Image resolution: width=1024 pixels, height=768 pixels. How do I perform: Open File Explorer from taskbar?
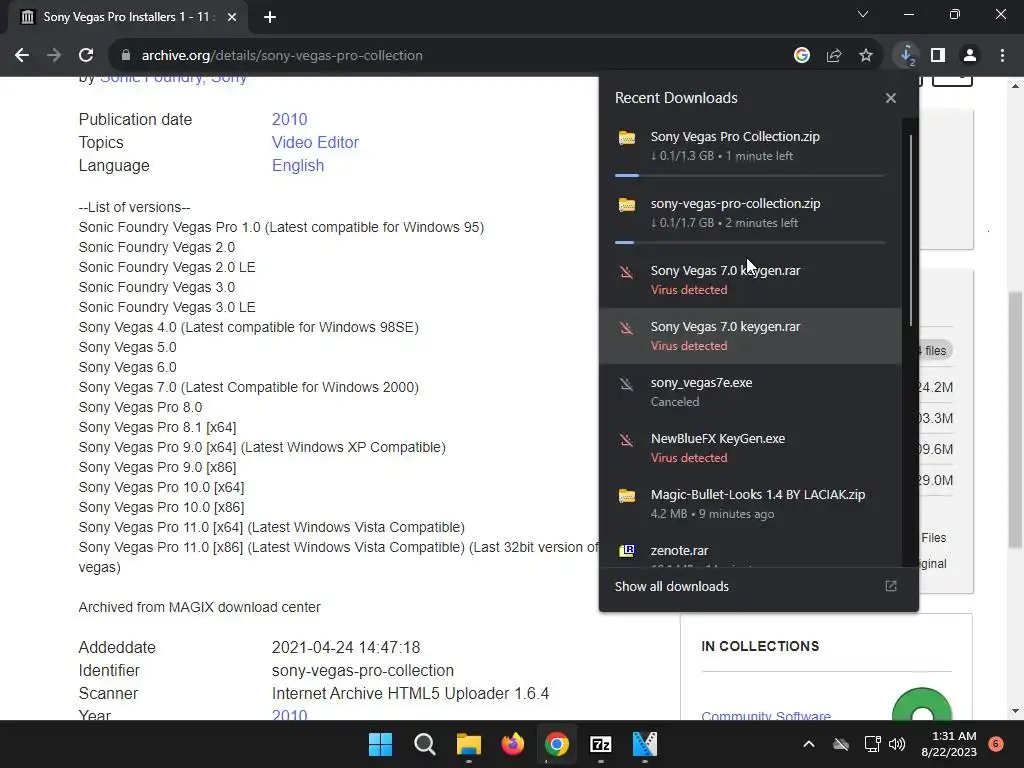(469, 744)
